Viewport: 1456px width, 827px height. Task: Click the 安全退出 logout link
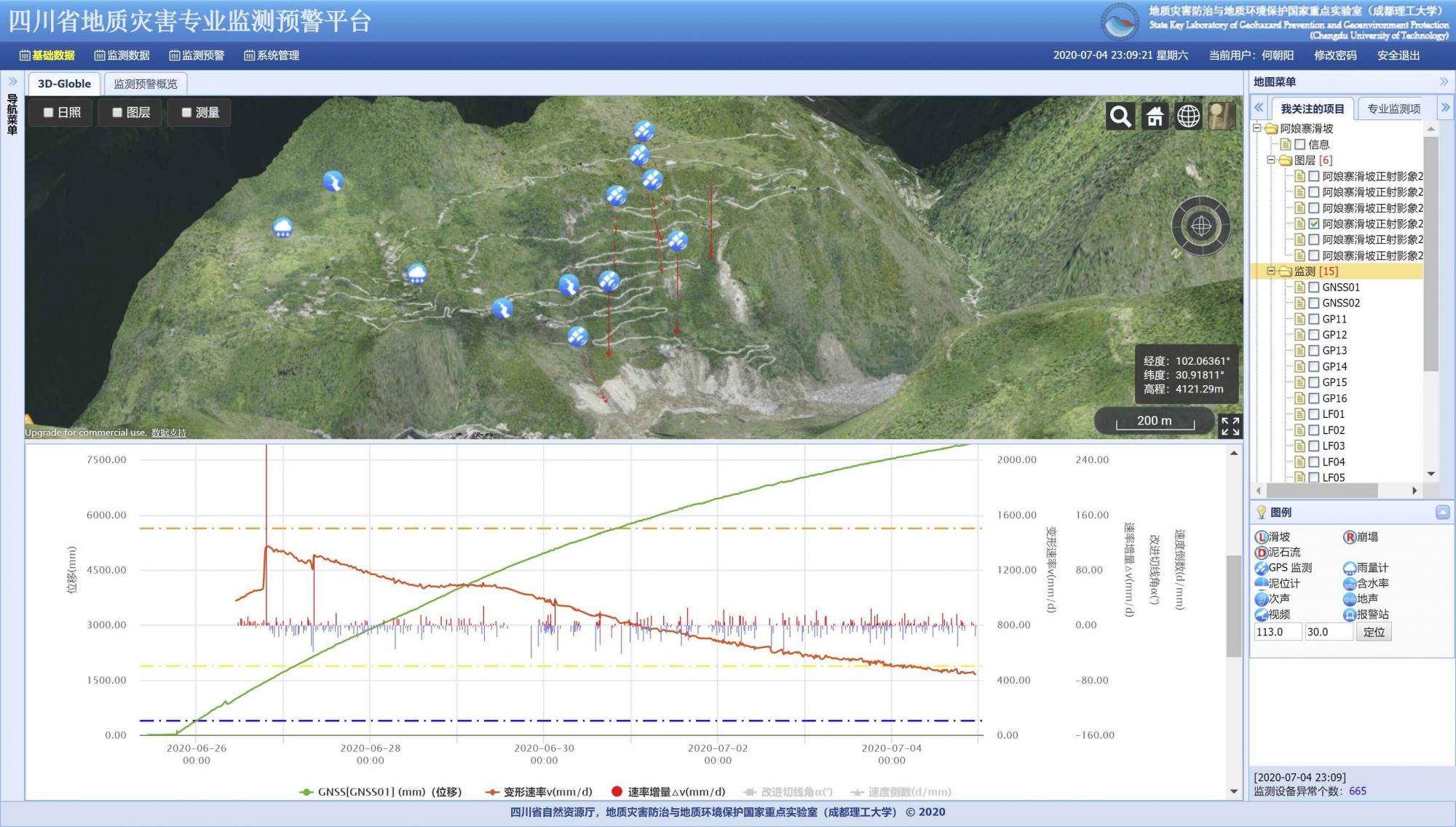(x=1398, y=55)
